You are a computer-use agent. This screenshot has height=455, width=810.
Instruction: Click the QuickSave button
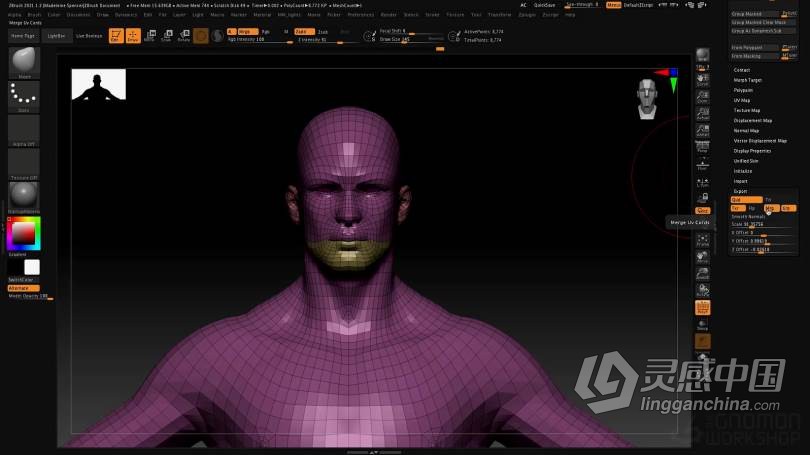544,5
